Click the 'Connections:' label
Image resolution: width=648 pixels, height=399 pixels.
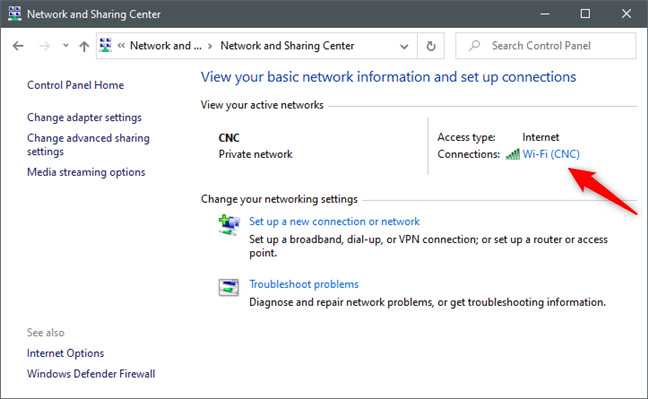tap(469, 154)
